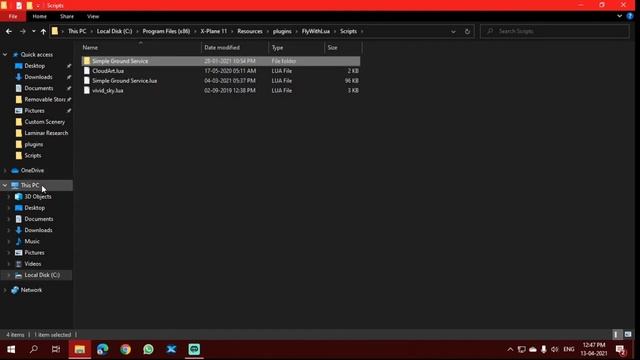
Task: Expand 3D Objects node
Action: 9,197
